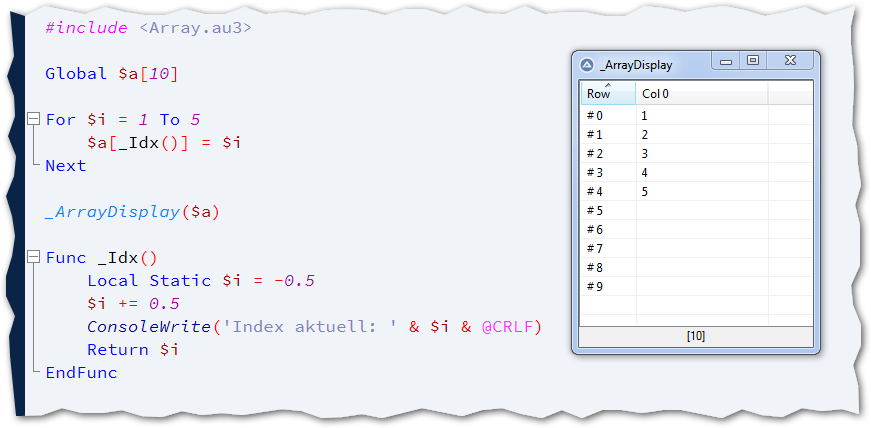Place cursor on the #include <Array.au3> line
This screenshot has height=428, width=871.
click(148, 28)
